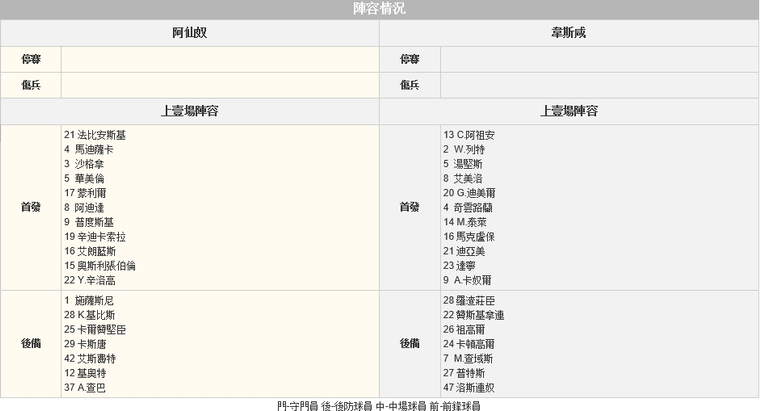760x411 pixels.
Task: Select substitute 29 卡斯唐
Action: pos(85,345)
